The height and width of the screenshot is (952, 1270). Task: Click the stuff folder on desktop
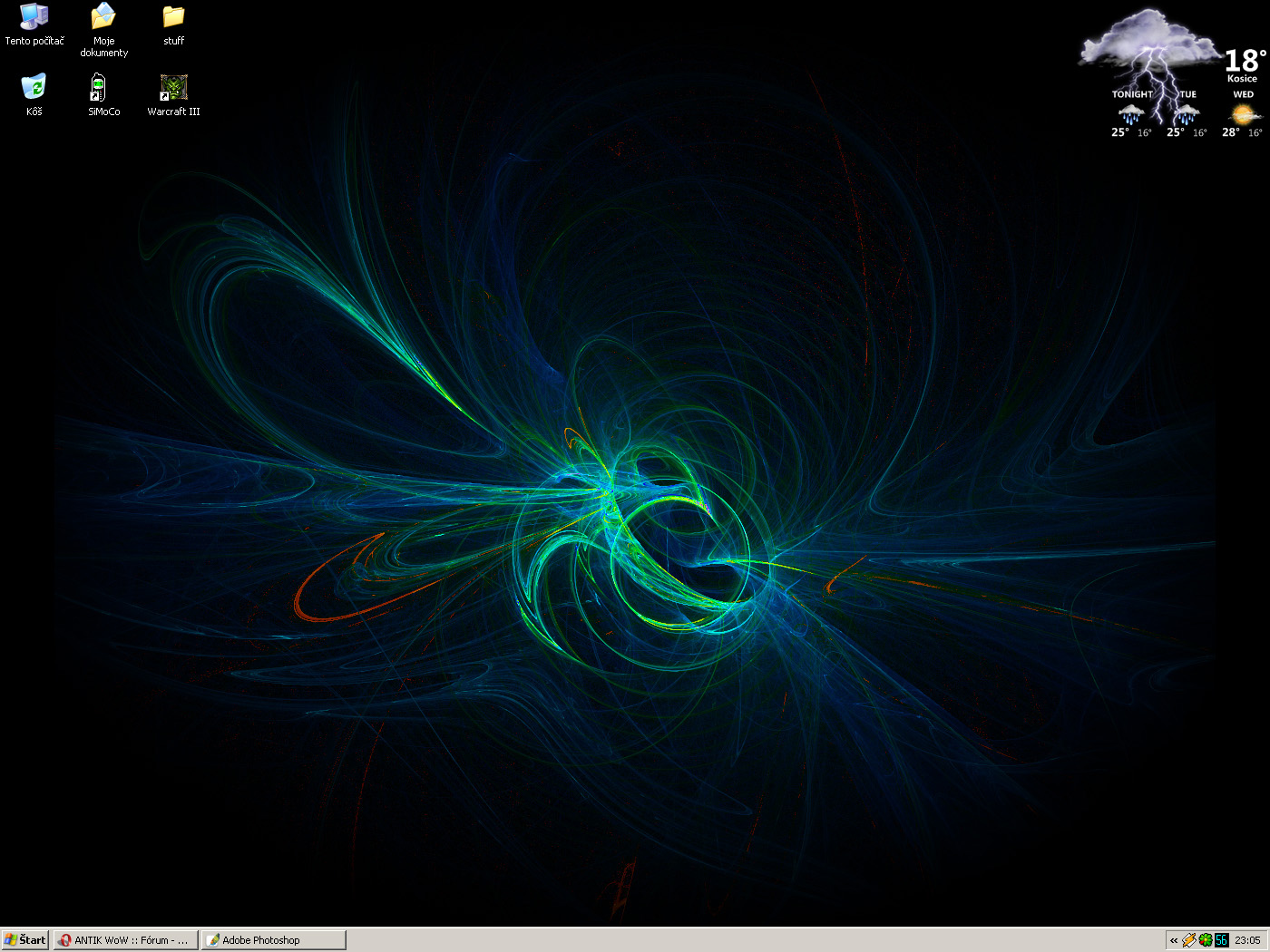tap(173, 17)
